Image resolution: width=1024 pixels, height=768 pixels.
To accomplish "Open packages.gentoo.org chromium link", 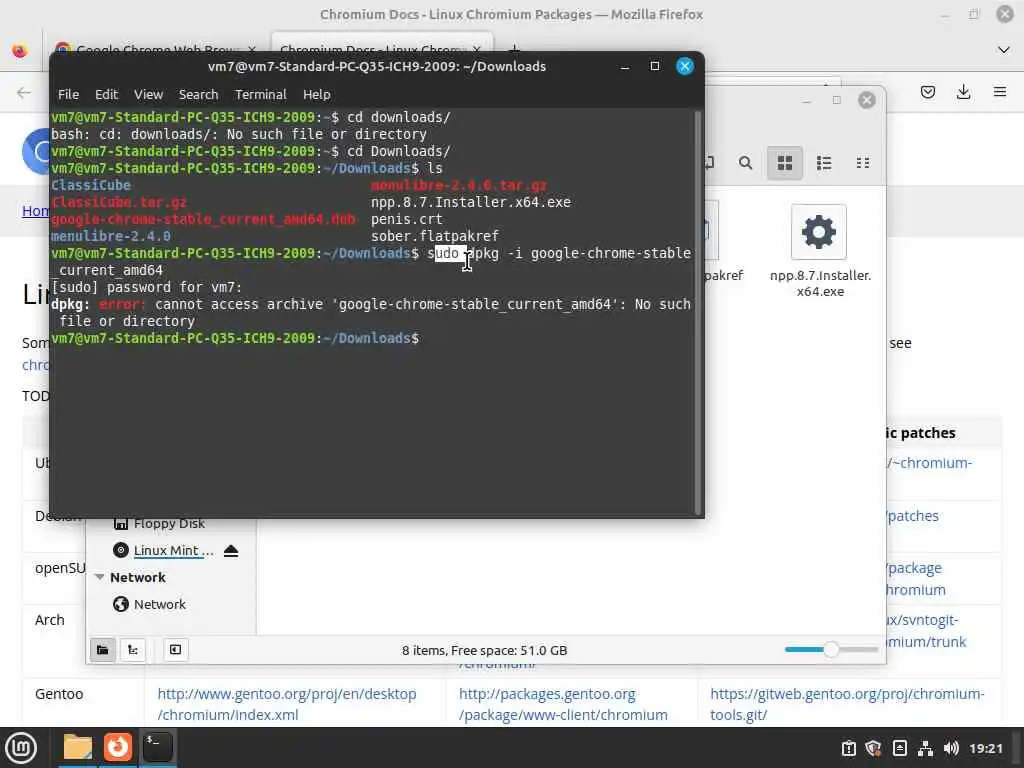I will pyautogui.click(x=563, y=704).
